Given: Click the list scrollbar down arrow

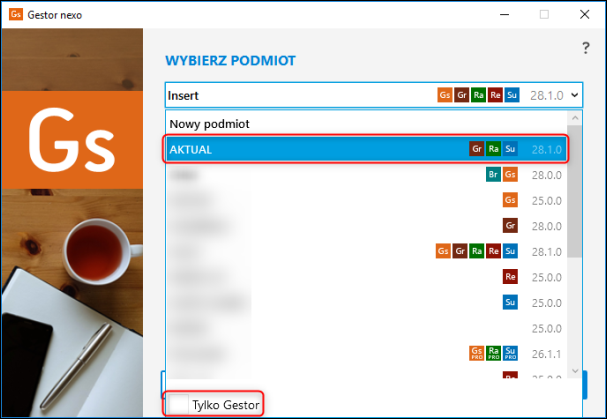Looking at the screenshot, I should (575, 371).
